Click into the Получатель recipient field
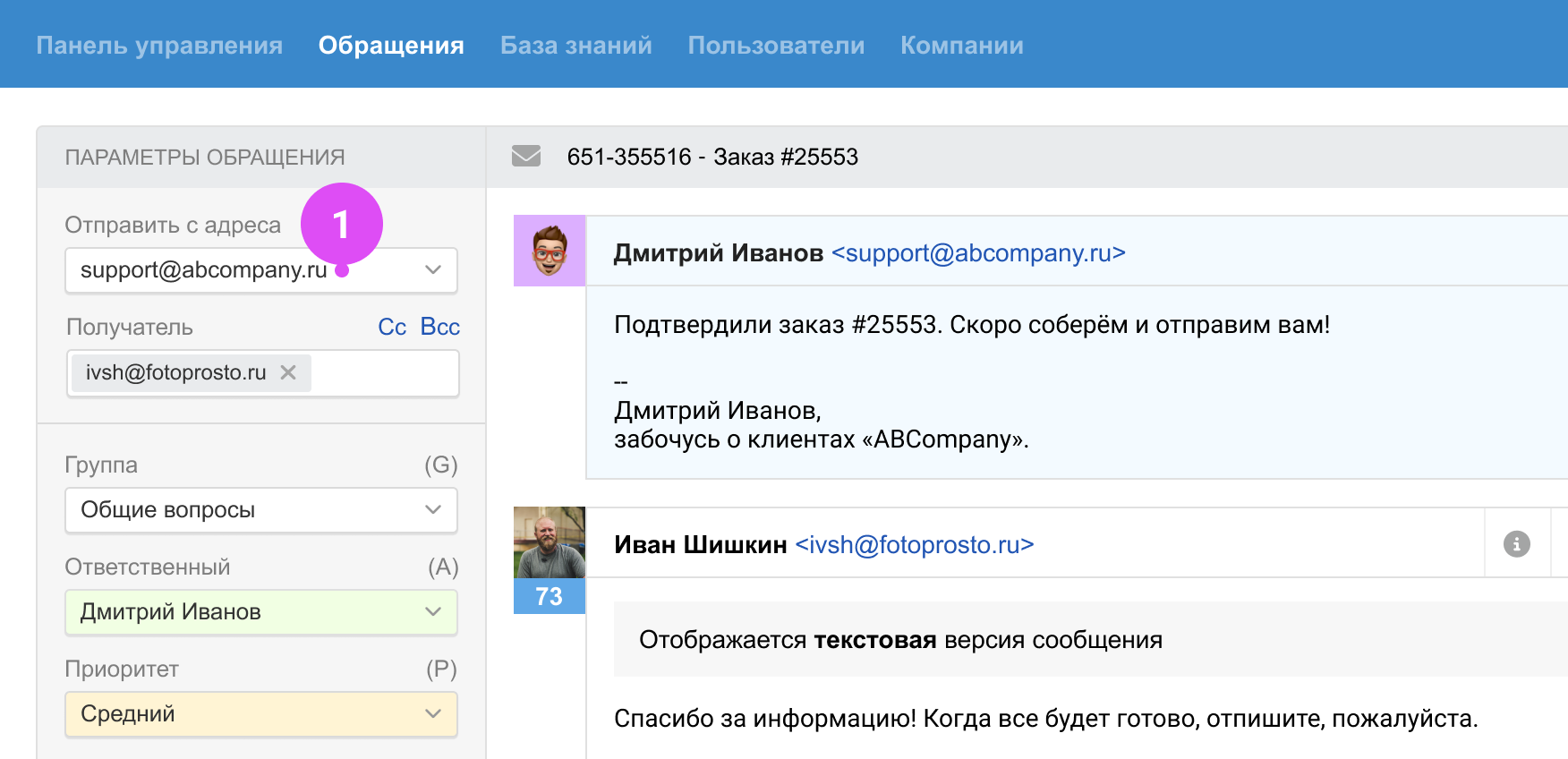 point(383,373)
